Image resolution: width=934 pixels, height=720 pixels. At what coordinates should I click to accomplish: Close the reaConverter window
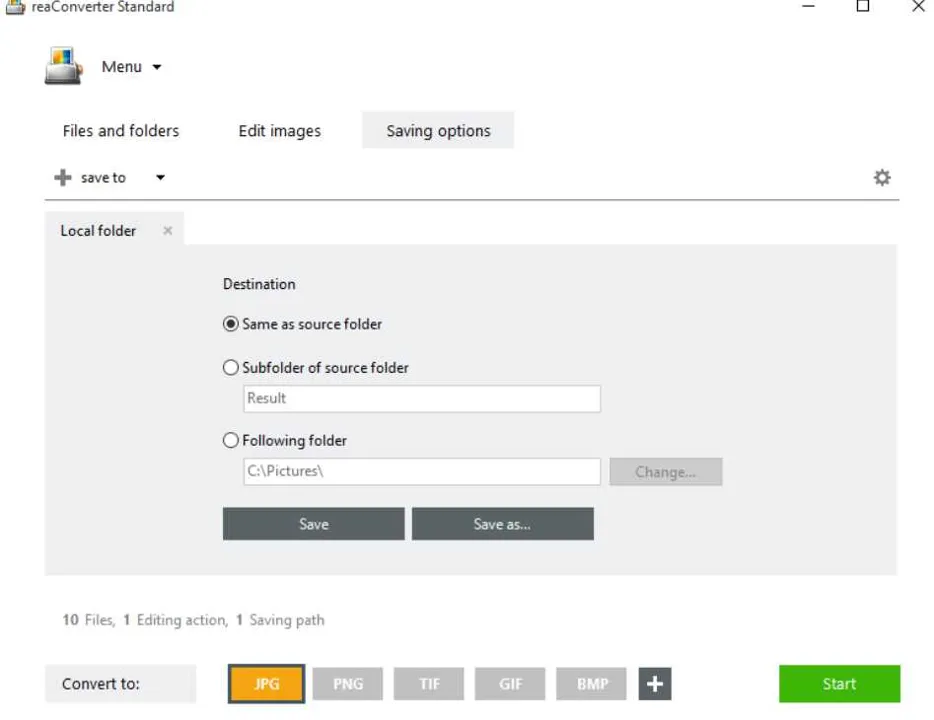(x=918, y=6)
